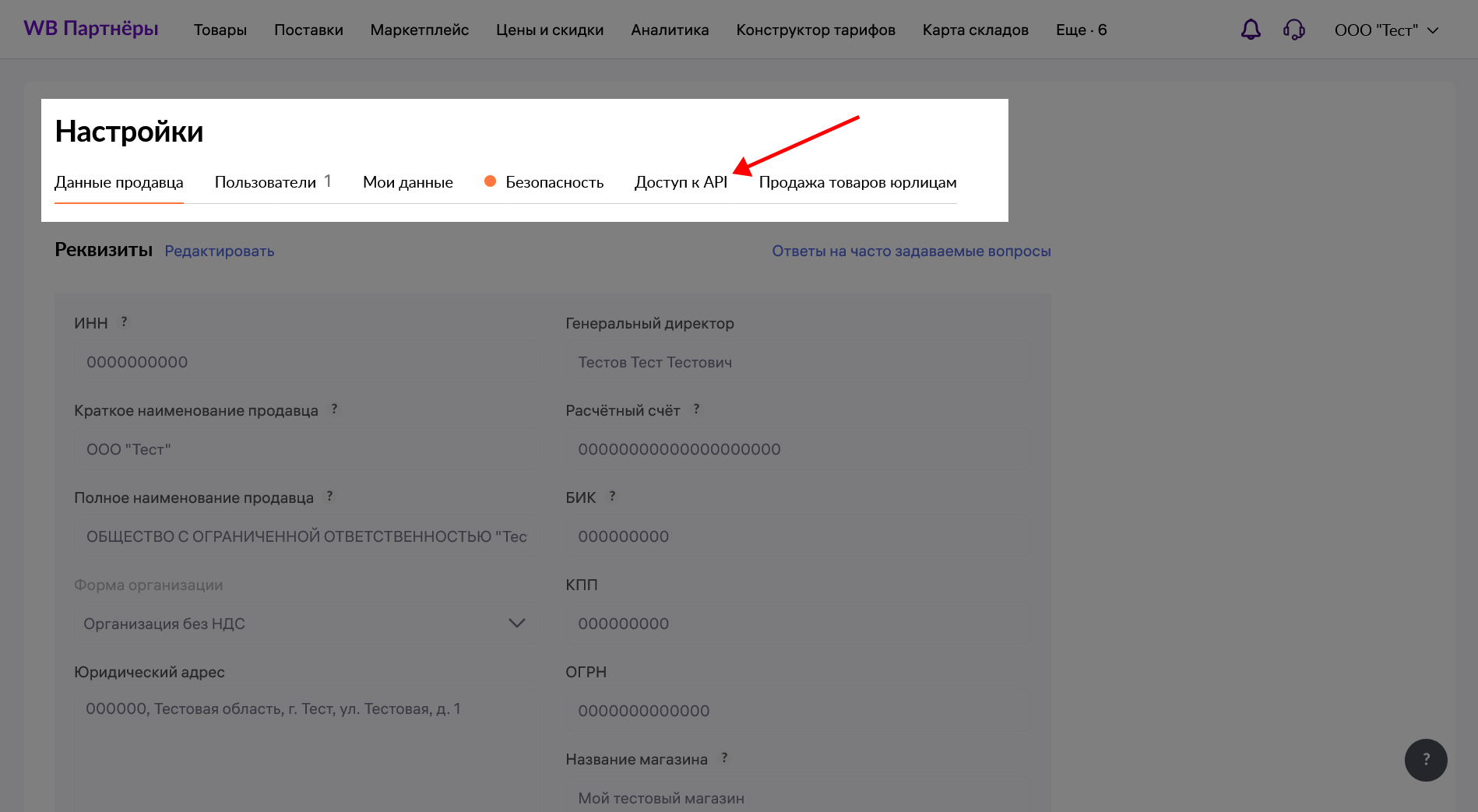Click the WB Партнёры logo

click(91, 29)
